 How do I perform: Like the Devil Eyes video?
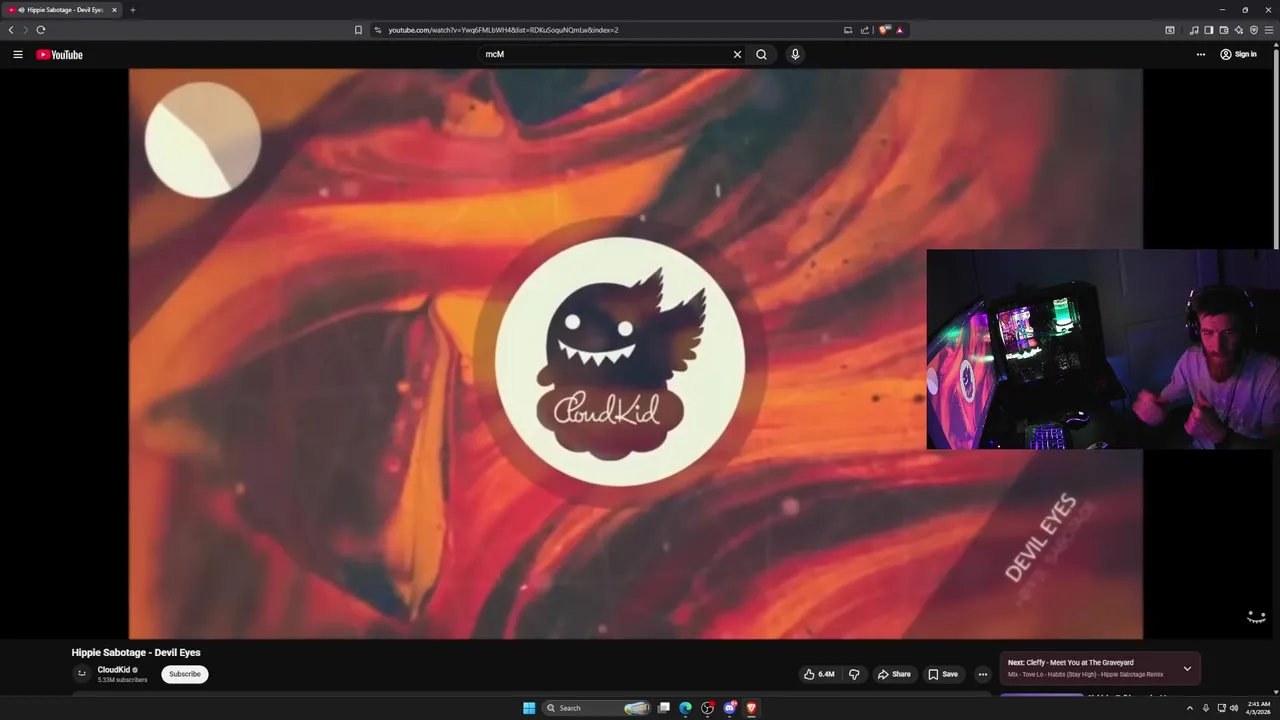(x=819, y=674)
